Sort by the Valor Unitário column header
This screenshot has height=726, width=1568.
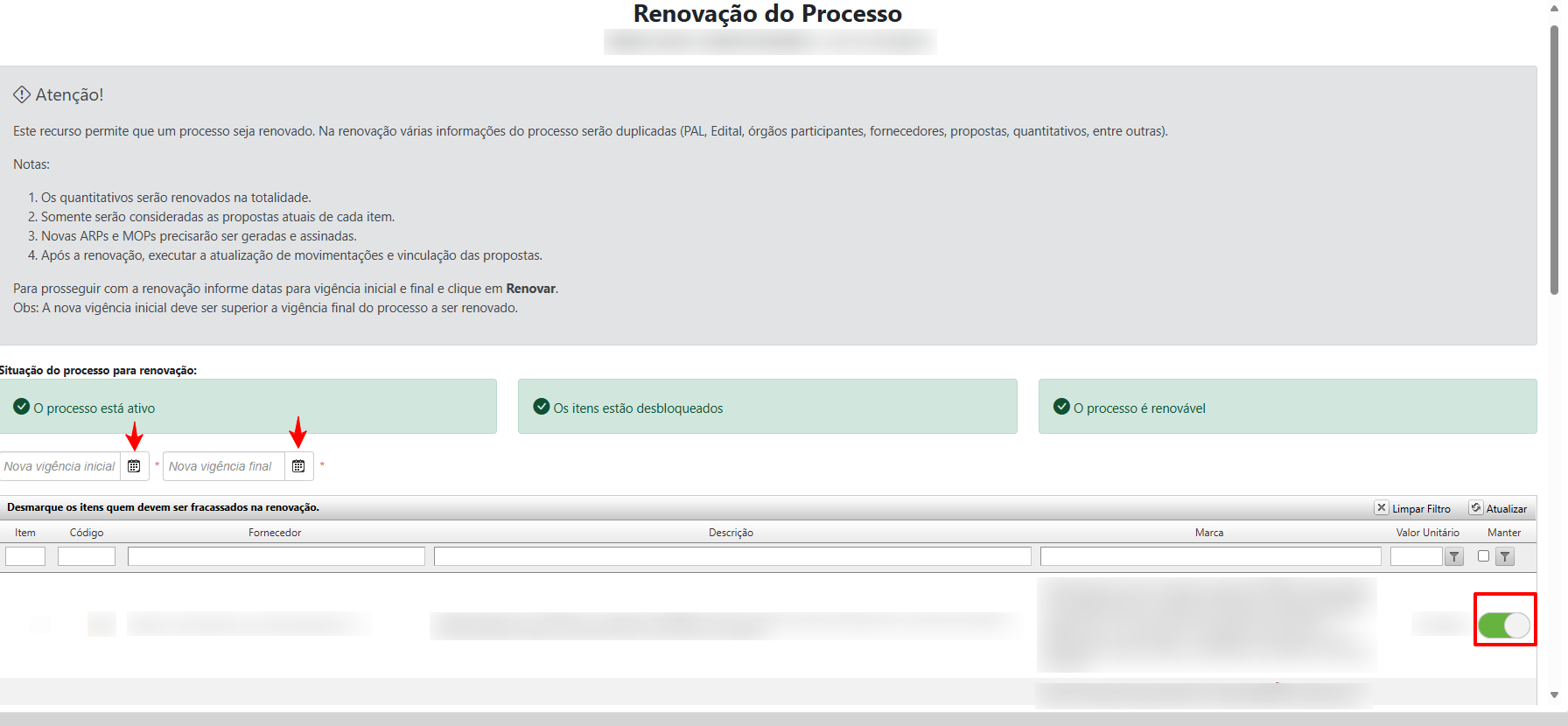click(1427, 533)
